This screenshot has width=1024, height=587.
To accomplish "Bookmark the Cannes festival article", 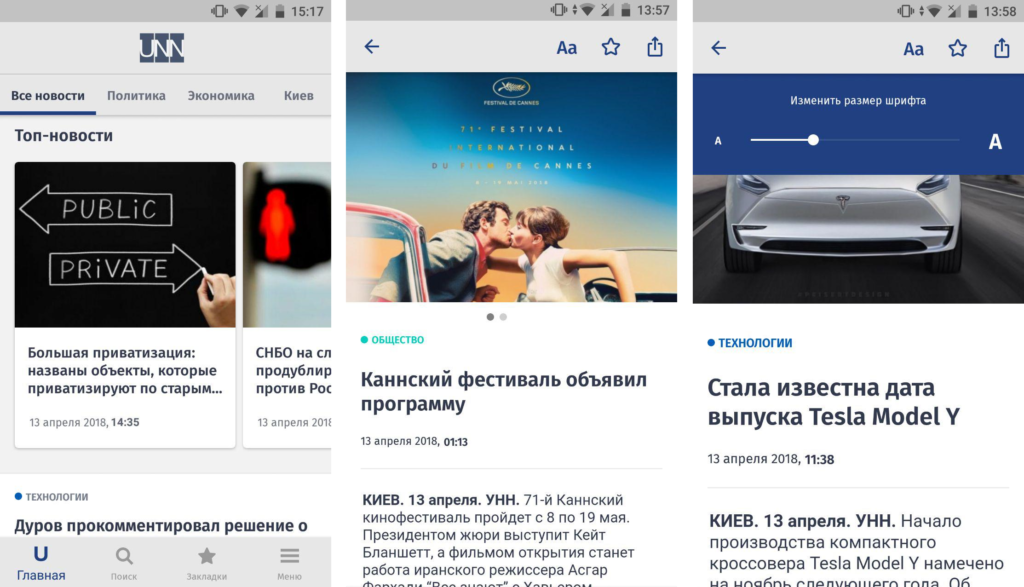I will (x=611, y=47).
